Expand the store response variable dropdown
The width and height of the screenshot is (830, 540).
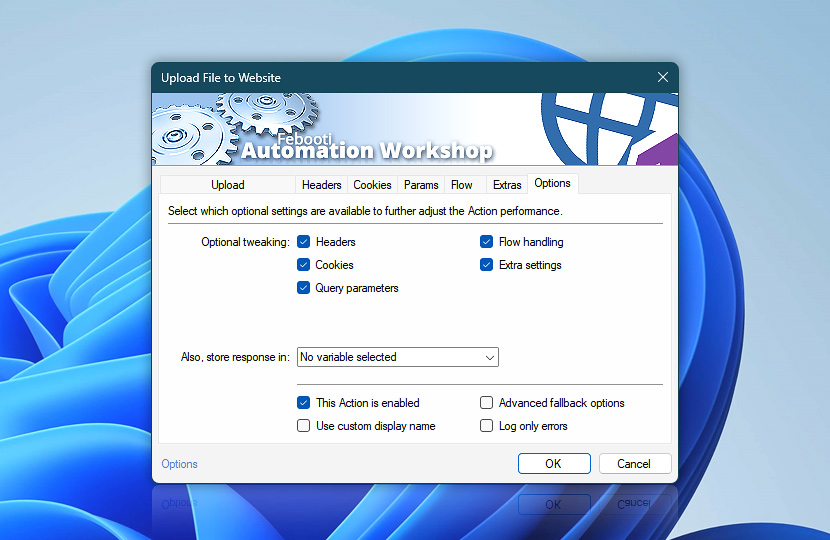tap(398, 357)
